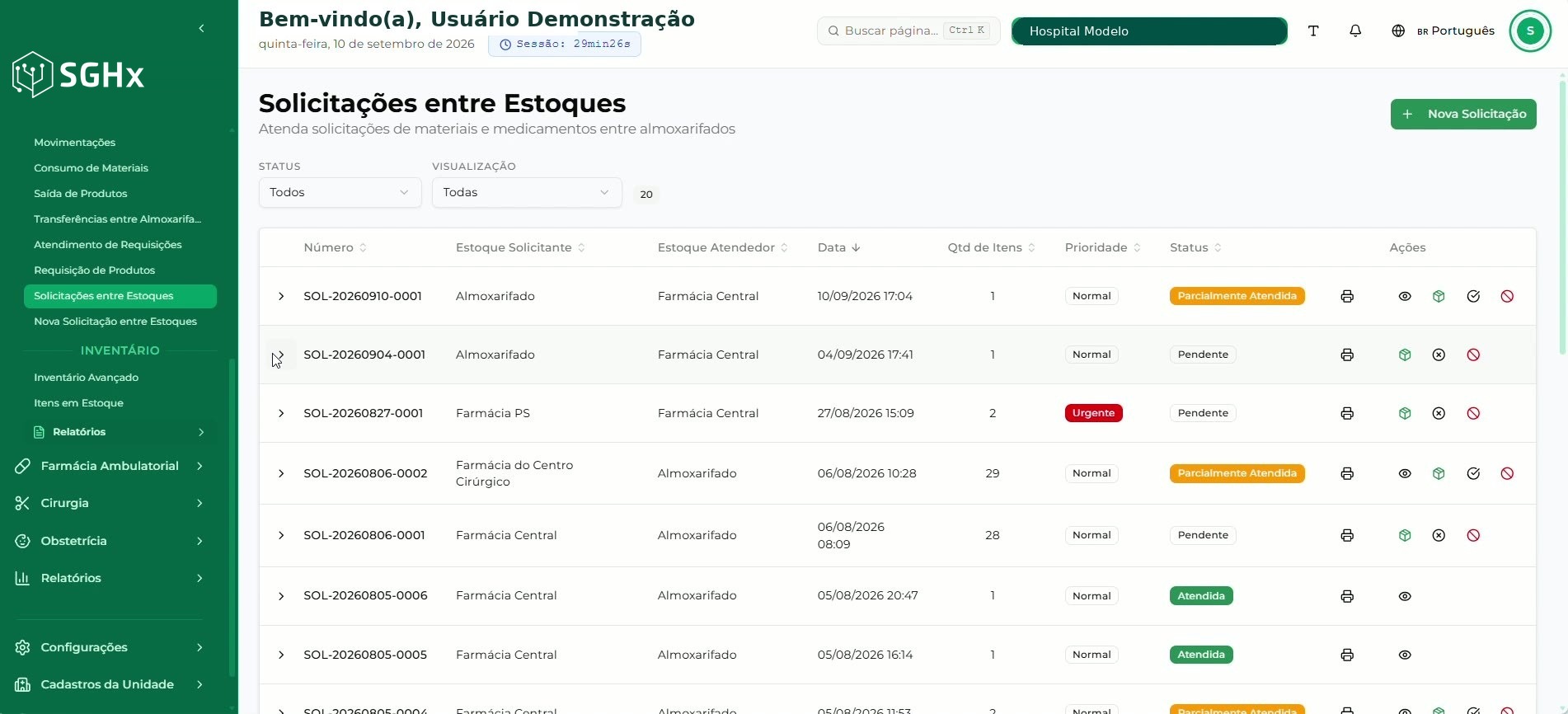Screen dimensions: 1568x714
Task: Open the Status filter dropdown
Action: 340,192
